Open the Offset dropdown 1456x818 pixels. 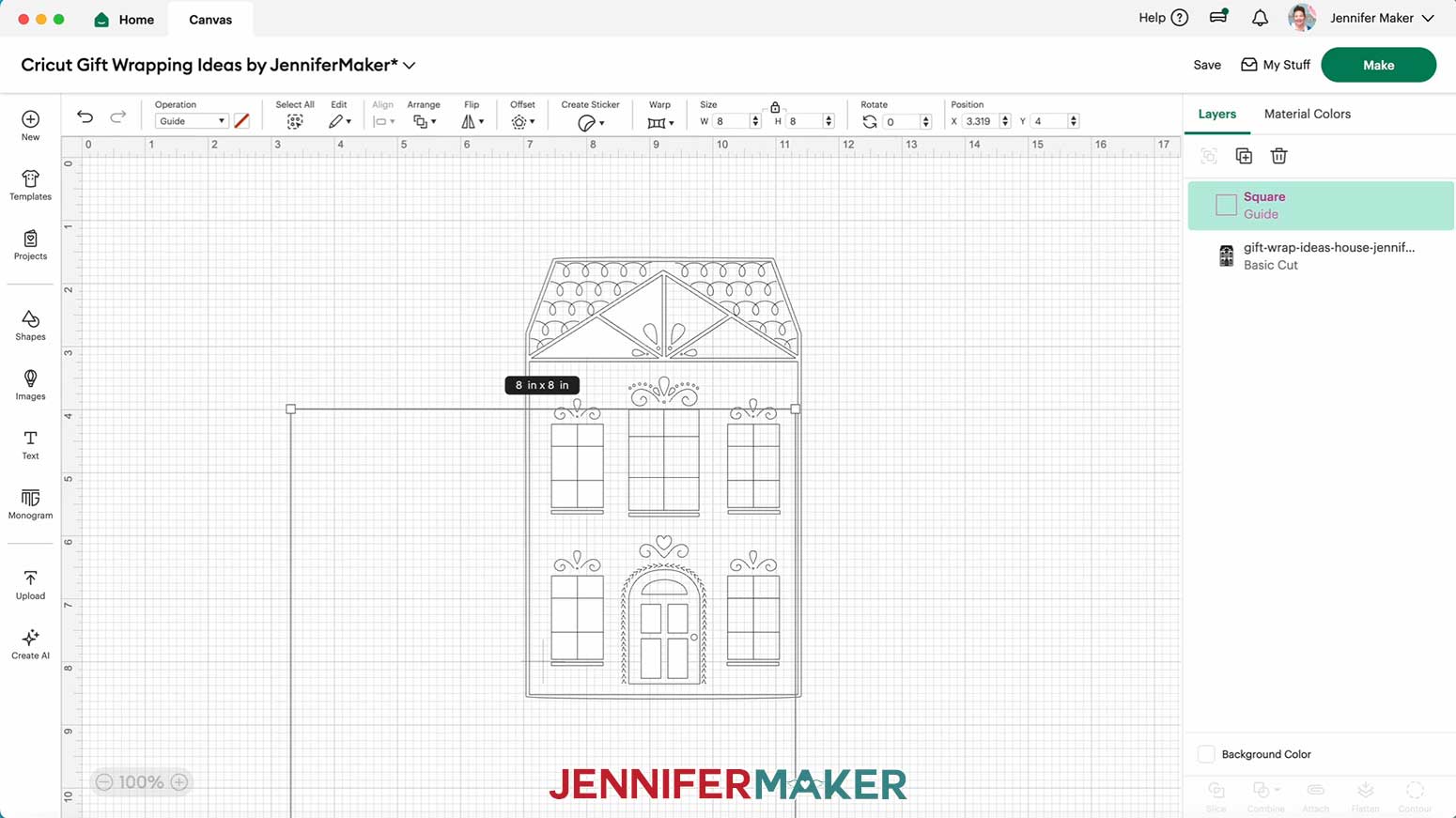(x=523, y=122)
